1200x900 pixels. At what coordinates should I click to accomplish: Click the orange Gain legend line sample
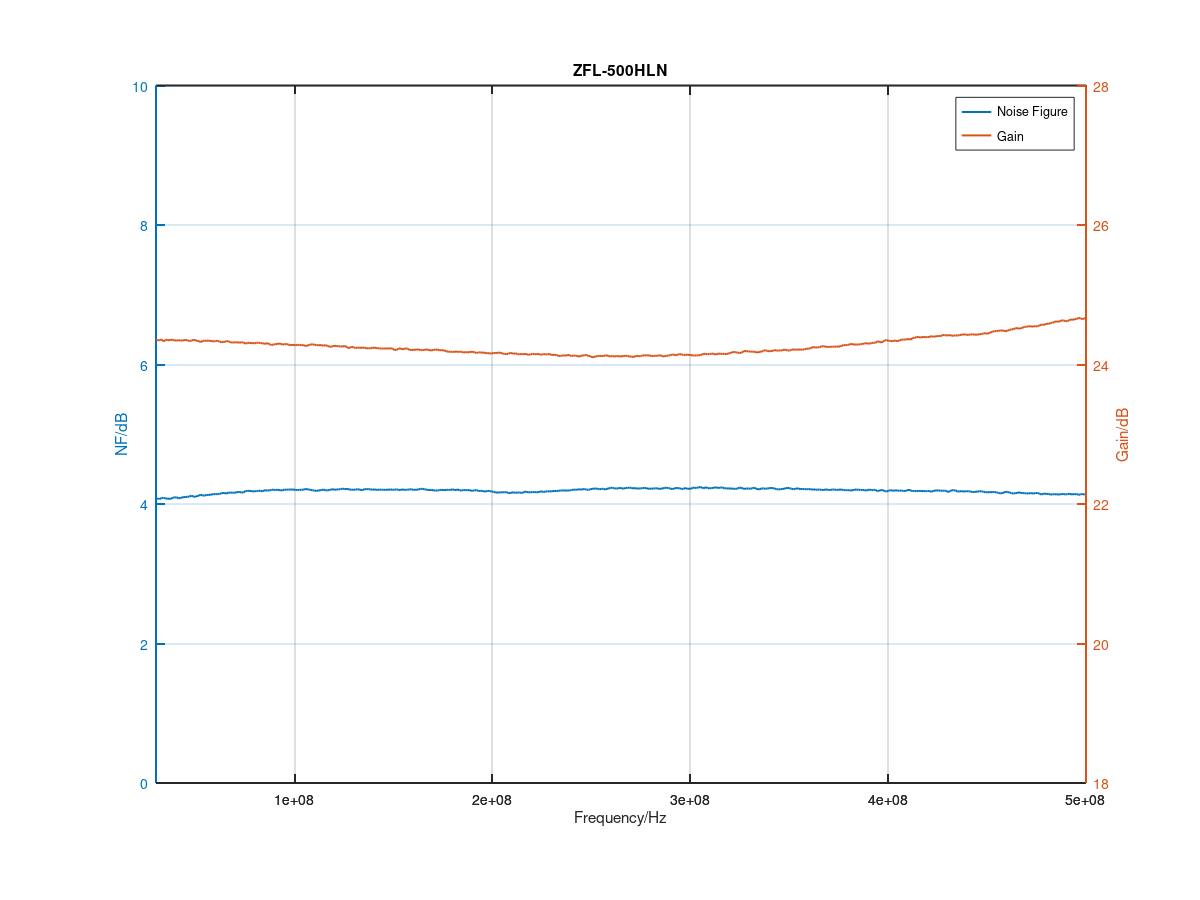(976, 136)
